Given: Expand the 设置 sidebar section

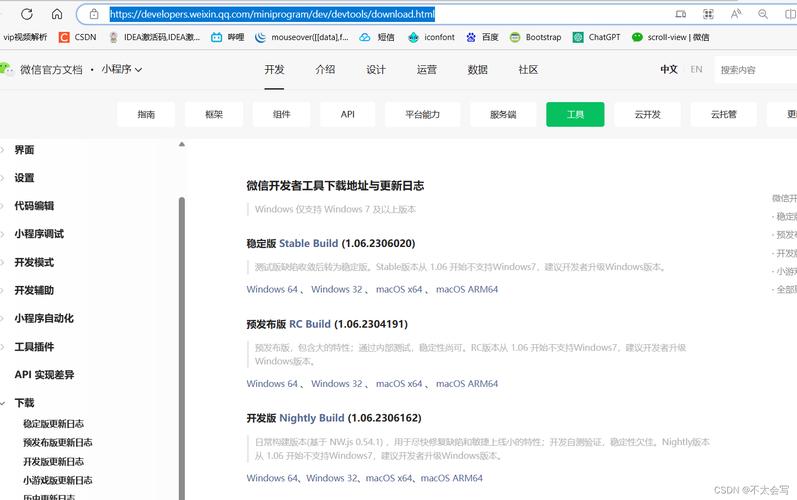Looking at the screenshot, I should pos(24,178).
